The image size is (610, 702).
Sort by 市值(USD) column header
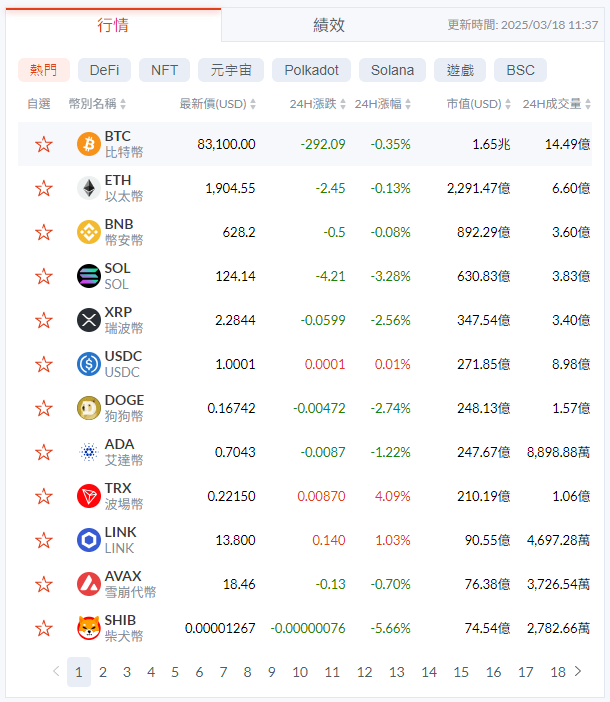pos(478,104)
